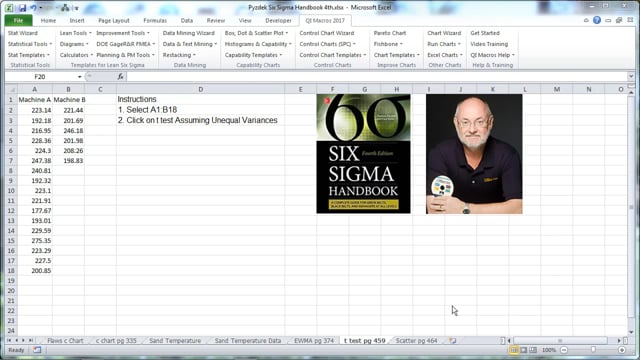Viewport: 640px width, 360px height.
Task: Click the Get Started button
Action: pos(484,33)
